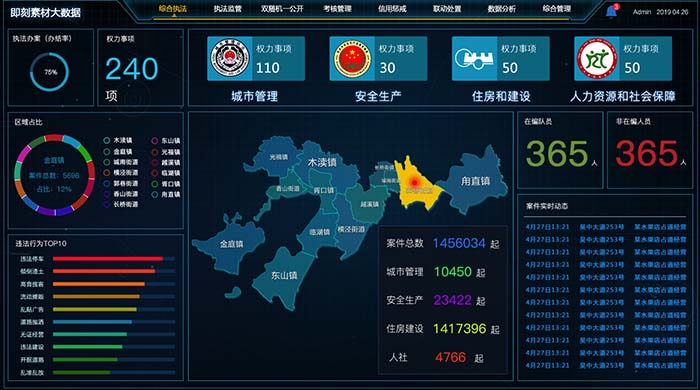The image size is (700, 390).
Task: Click the 城市管理 police emblem icon
Action: click(x=230, y=58)
